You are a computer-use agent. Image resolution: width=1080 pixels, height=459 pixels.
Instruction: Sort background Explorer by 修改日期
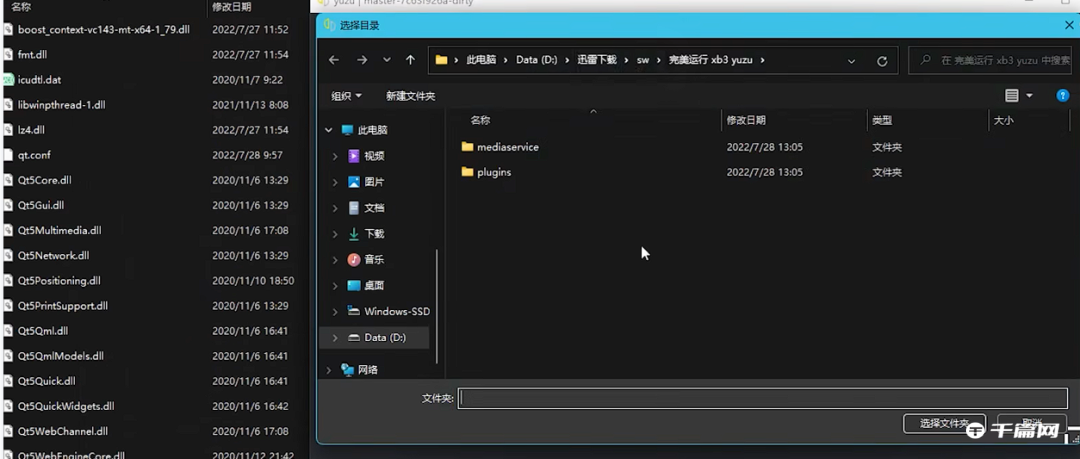click(231, 7)
